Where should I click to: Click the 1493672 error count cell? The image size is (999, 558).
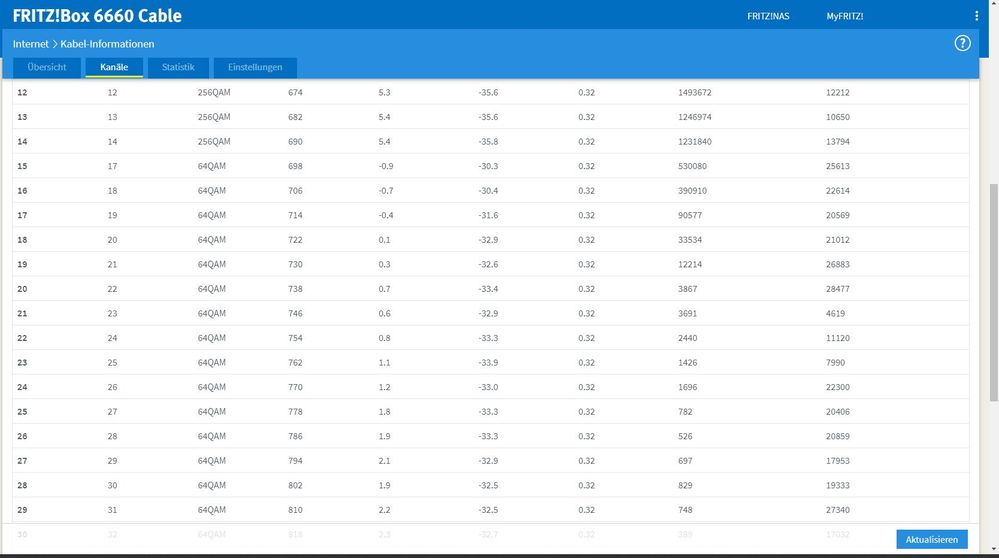point(694,92)
